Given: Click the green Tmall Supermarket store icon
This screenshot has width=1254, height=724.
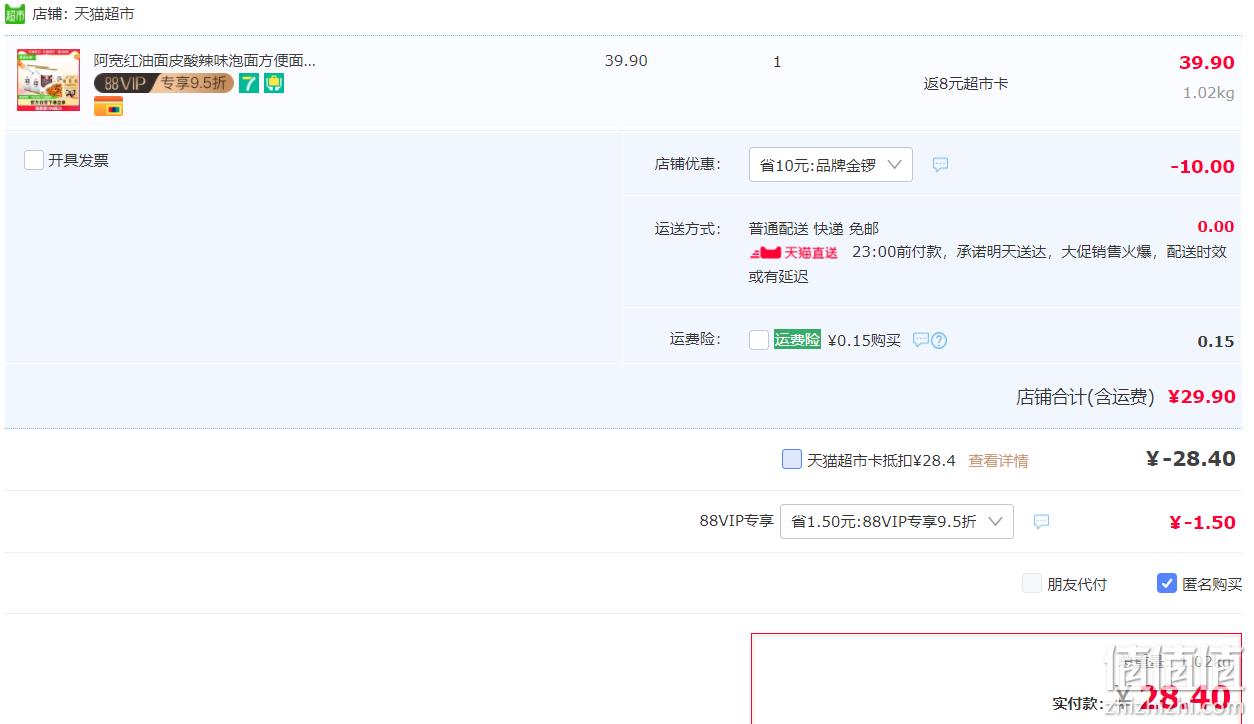Looking at the screenshot, I should point(15,14).
